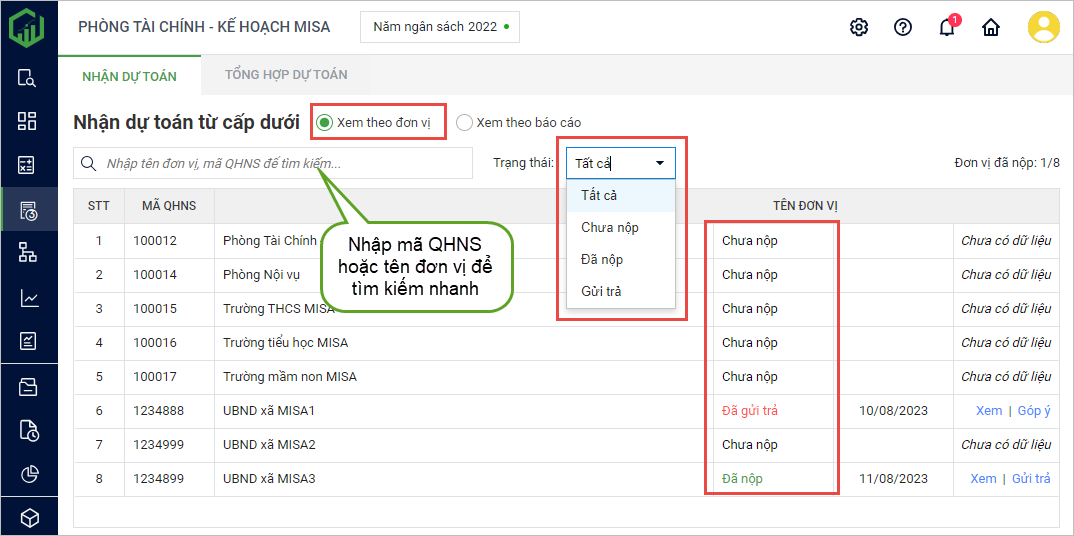Viewport: 1074px width, 536px height.
Task: Open the user avatar menu
Action: click(1043, 27)
